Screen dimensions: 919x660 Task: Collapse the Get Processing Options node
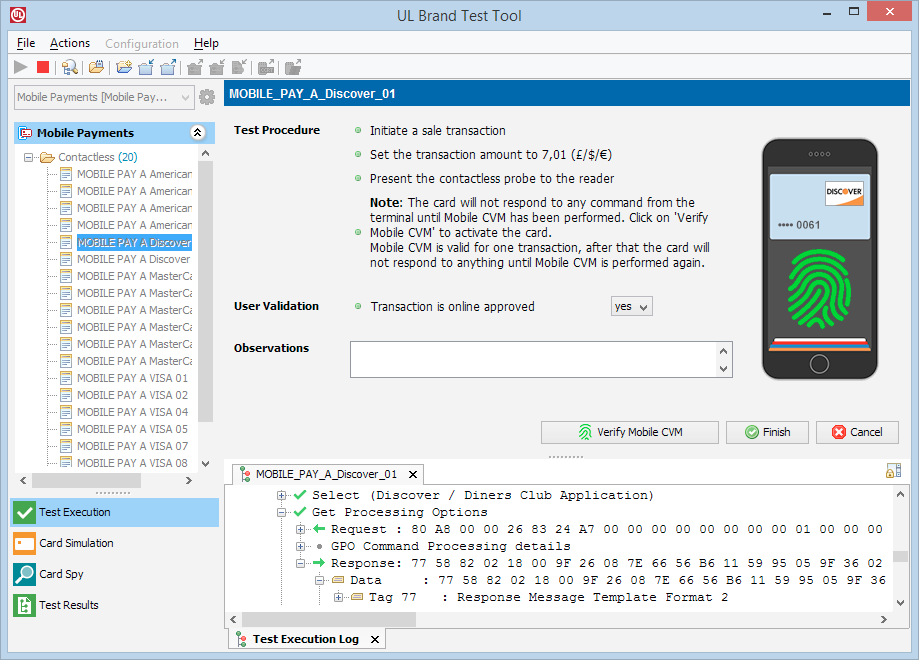click(281, 512)
